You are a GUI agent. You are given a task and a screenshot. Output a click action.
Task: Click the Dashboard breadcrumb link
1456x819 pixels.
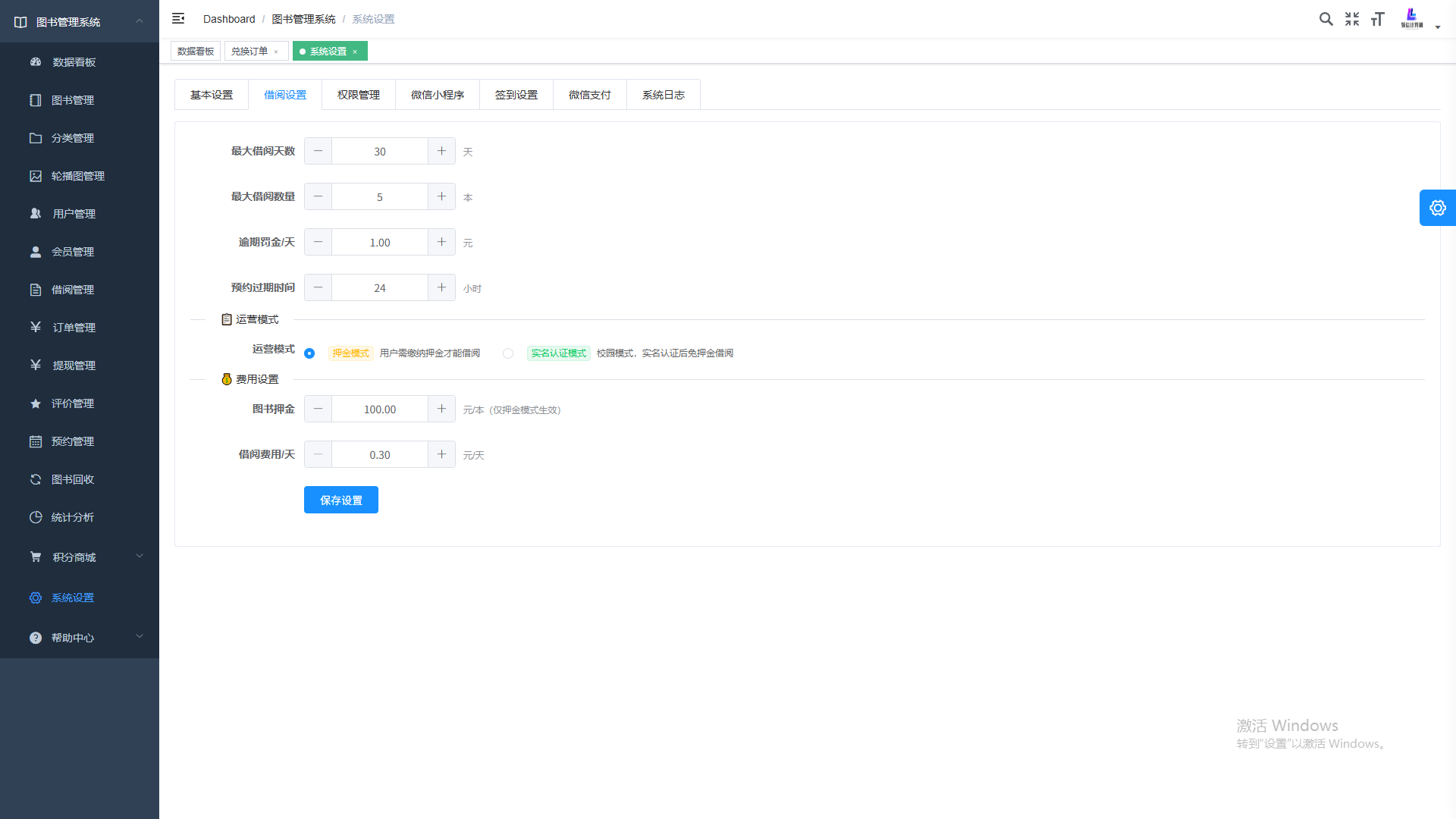click(229, 19)
